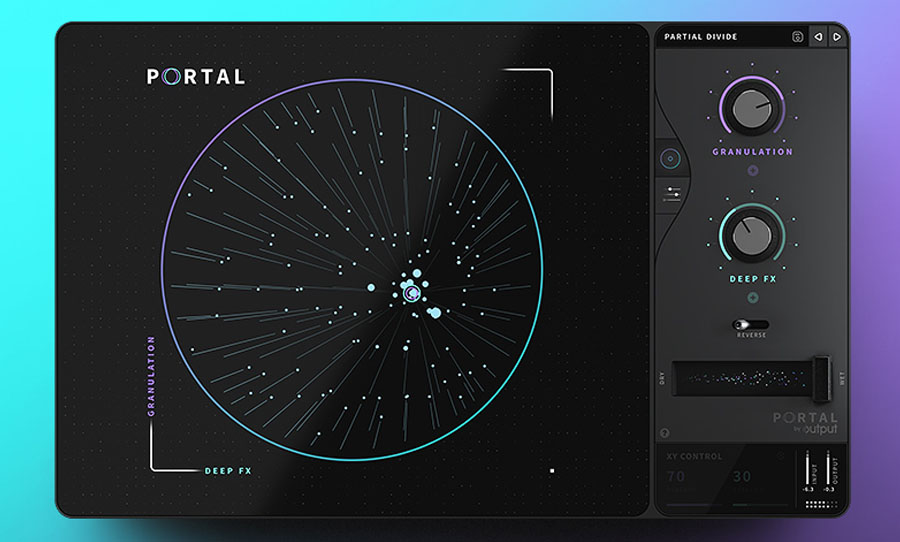This screenshot has height=542, width=900.
Task: Switch to the XY circle main view tab
Action: point(670,158)
